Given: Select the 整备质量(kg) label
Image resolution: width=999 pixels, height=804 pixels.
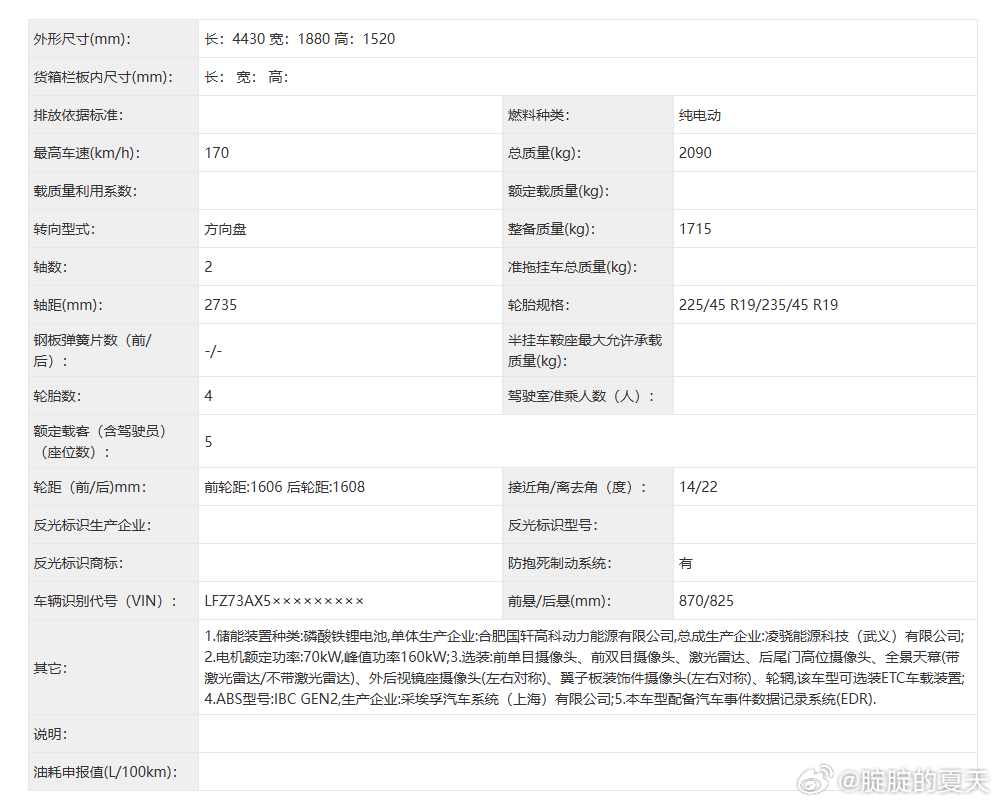Looking at the screenshot, I should point(551,229).
